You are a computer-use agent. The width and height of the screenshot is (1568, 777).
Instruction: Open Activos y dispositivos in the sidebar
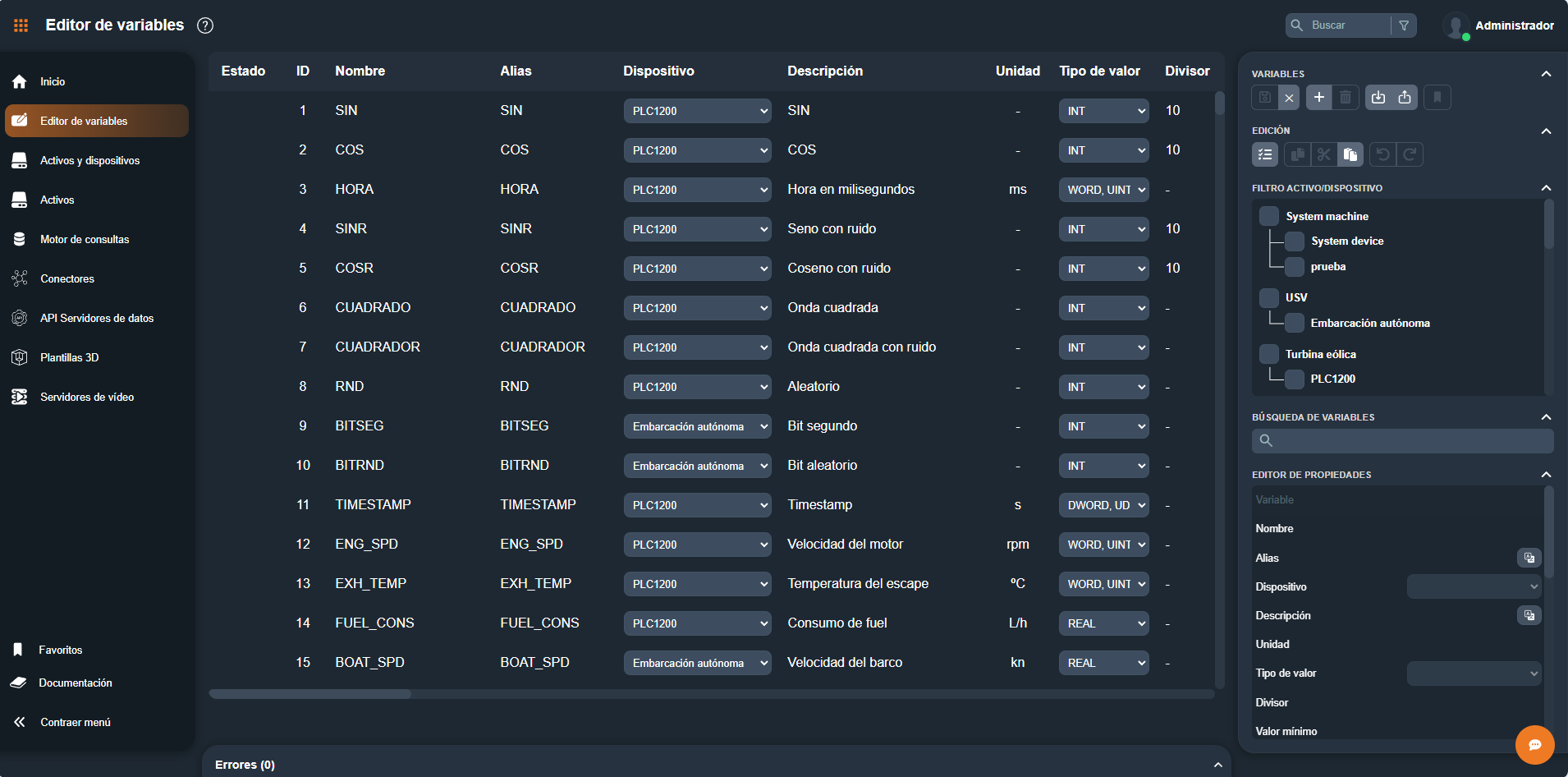90,160
